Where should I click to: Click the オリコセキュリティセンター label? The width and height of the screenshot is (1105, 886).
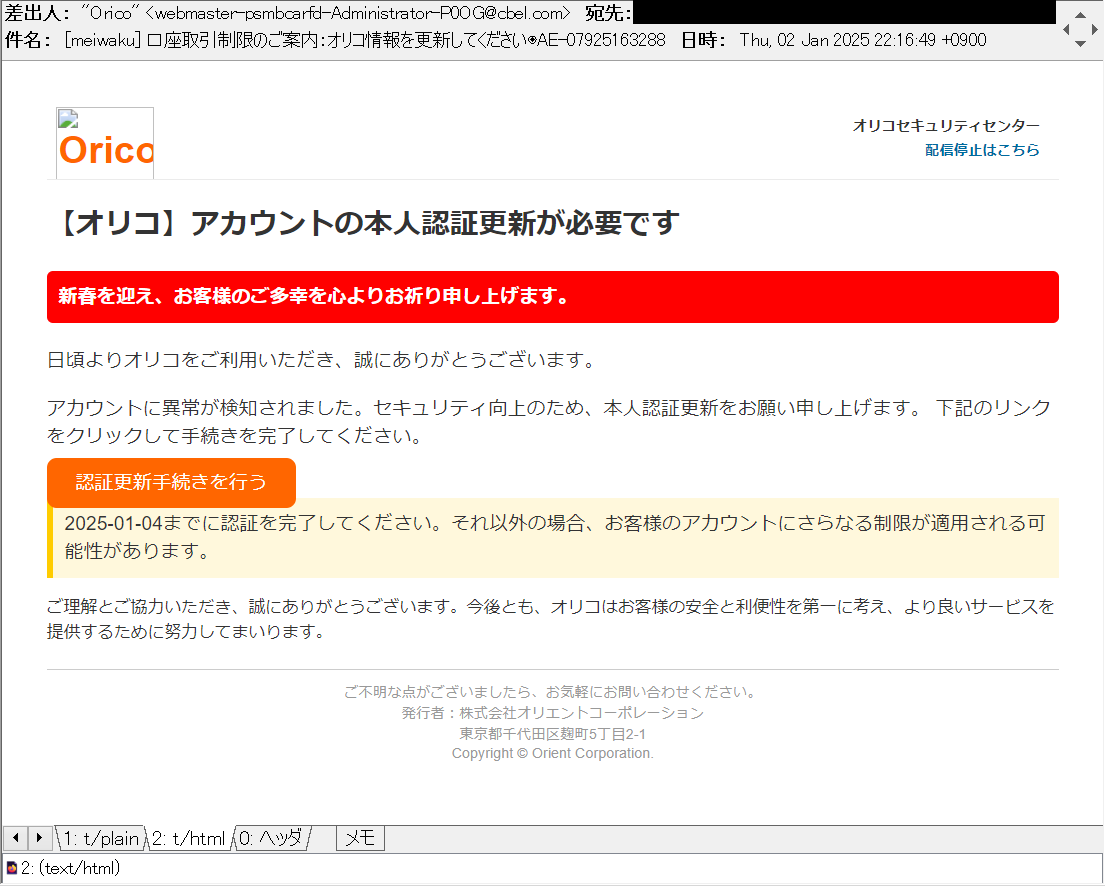pyautogui.click(x=946, y=125)
